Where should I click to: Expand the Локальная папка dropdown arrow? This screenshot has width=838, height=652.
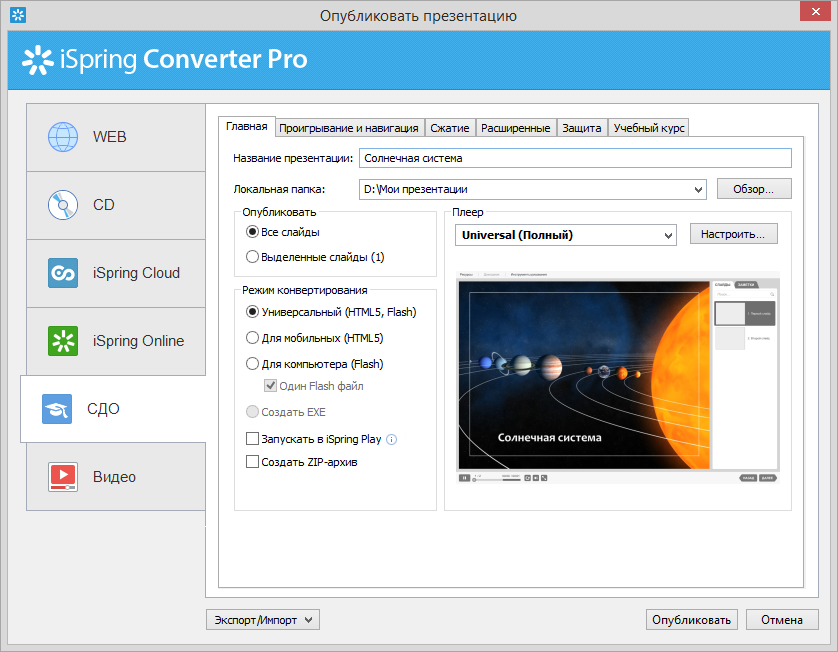pos(698,190)
